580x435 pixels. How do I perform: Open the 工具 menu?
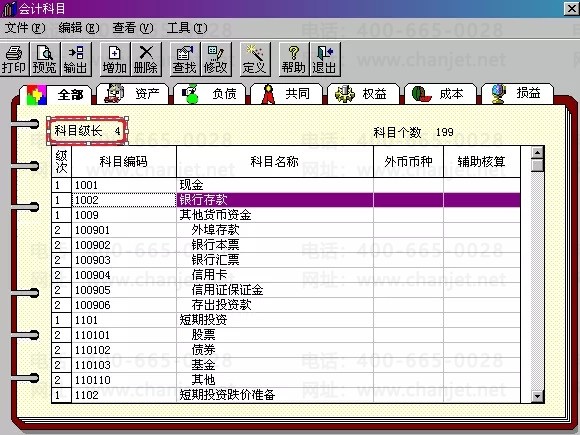point(187,28)
